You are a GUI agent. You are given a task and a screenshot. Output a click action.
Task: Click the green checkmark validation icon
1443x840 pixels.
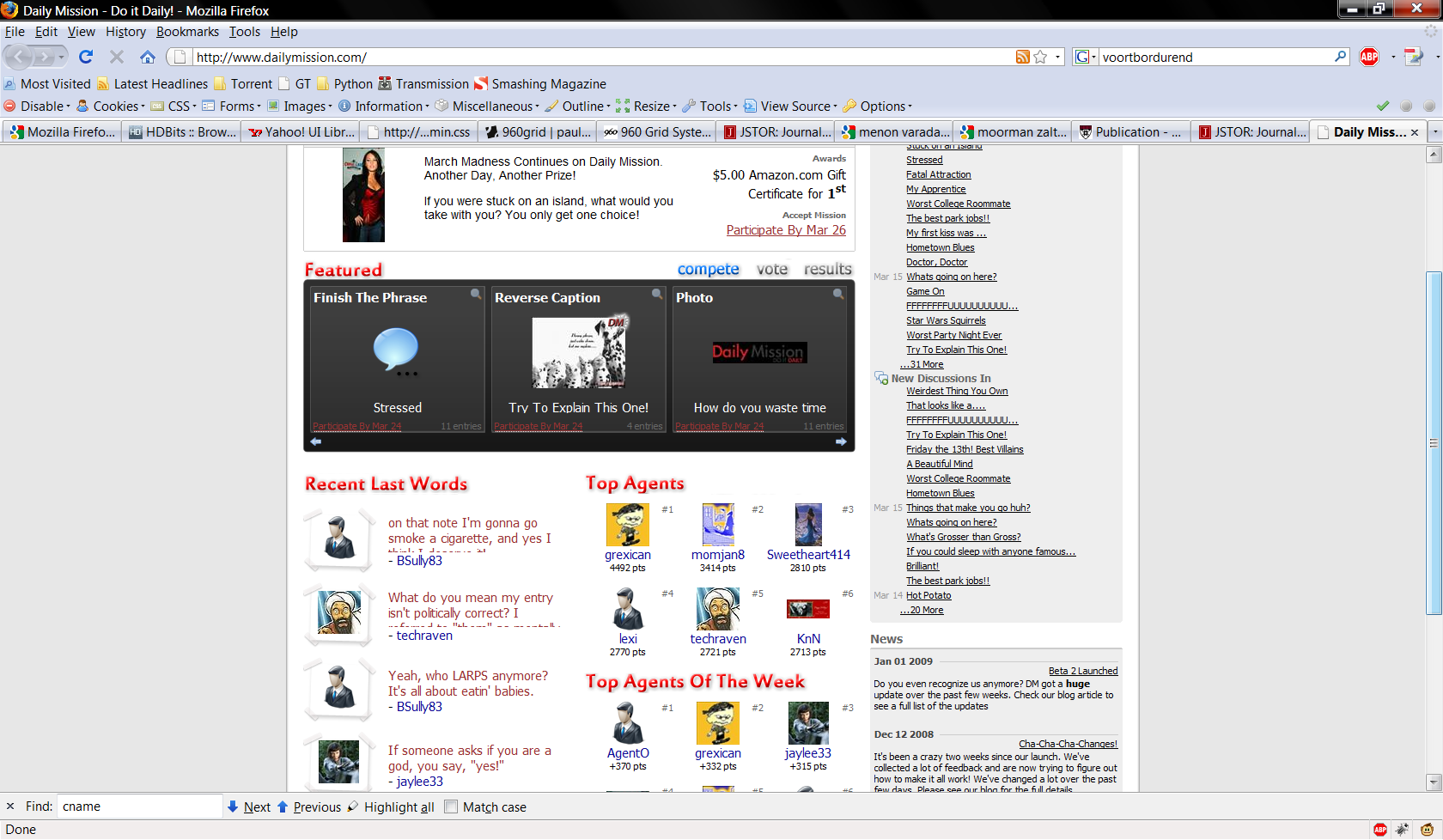(x=1383, y=107)
